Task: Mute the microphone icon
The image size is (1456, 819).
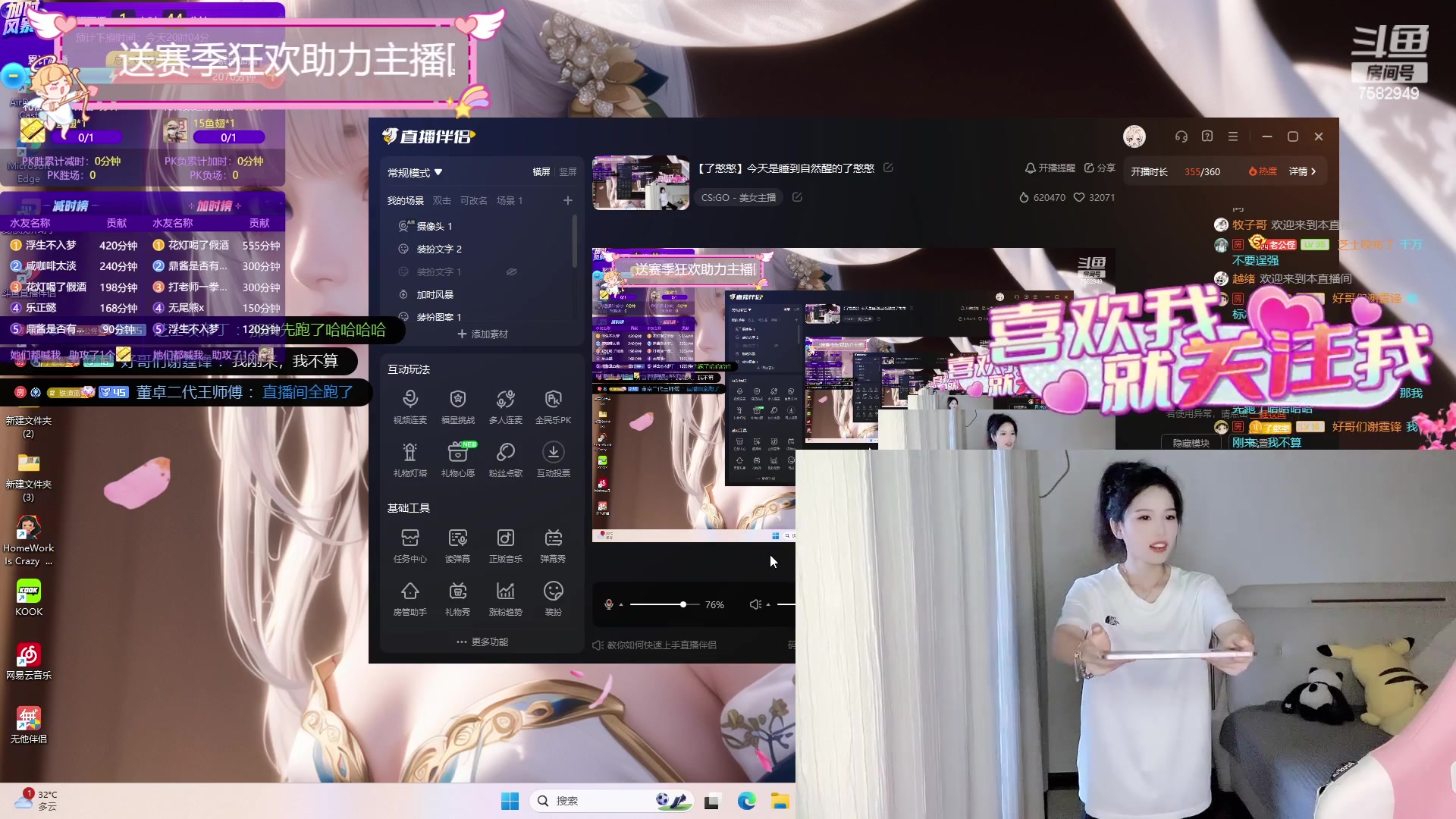Action: coord(608,604)
